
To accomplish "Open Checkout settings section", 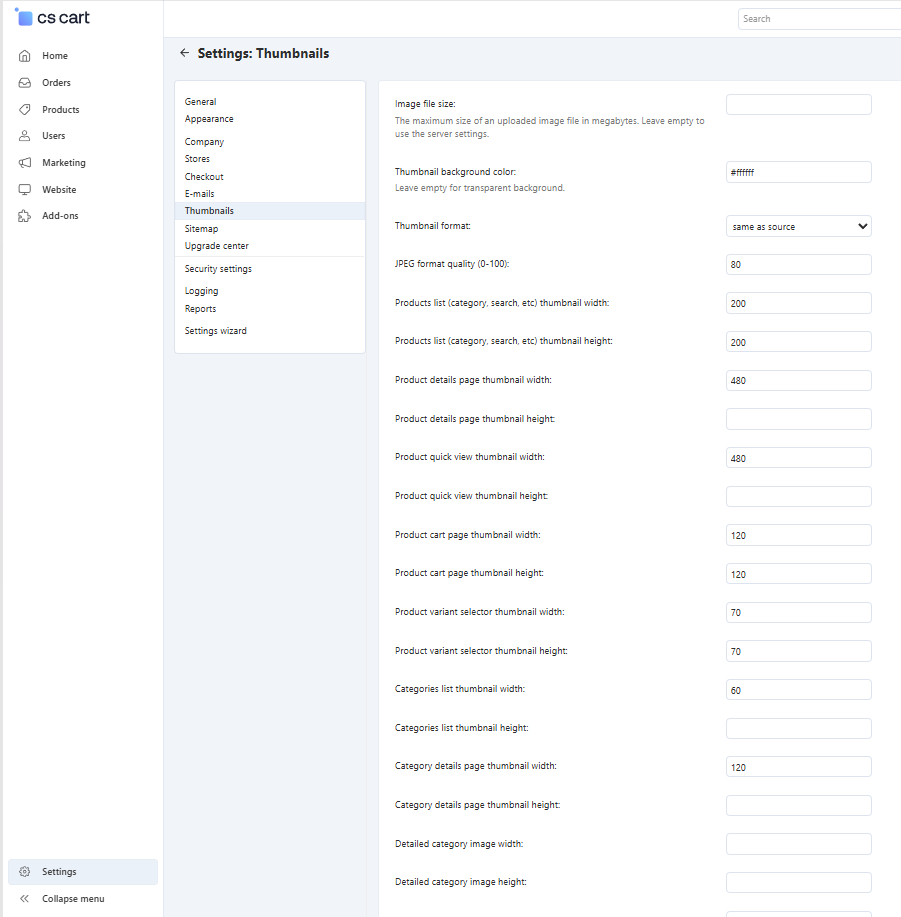I will click(x=204, y=177).
